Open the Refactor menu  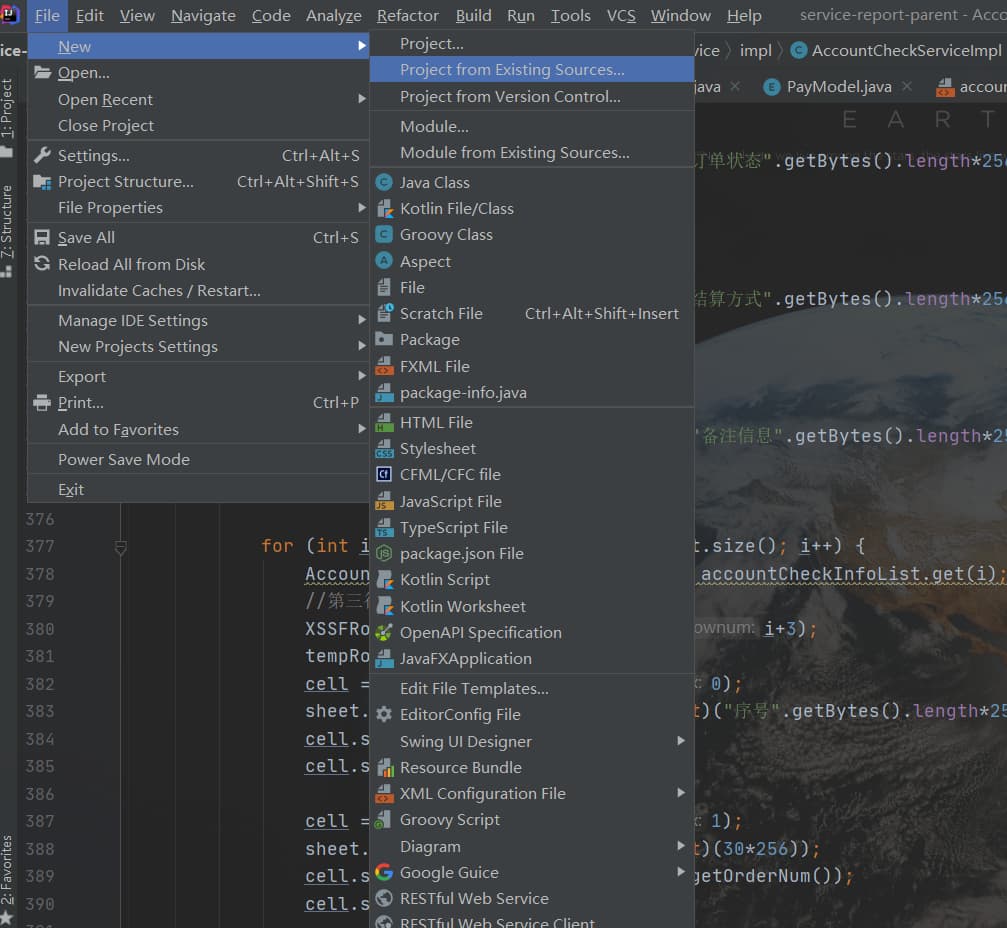click(407, 16)
